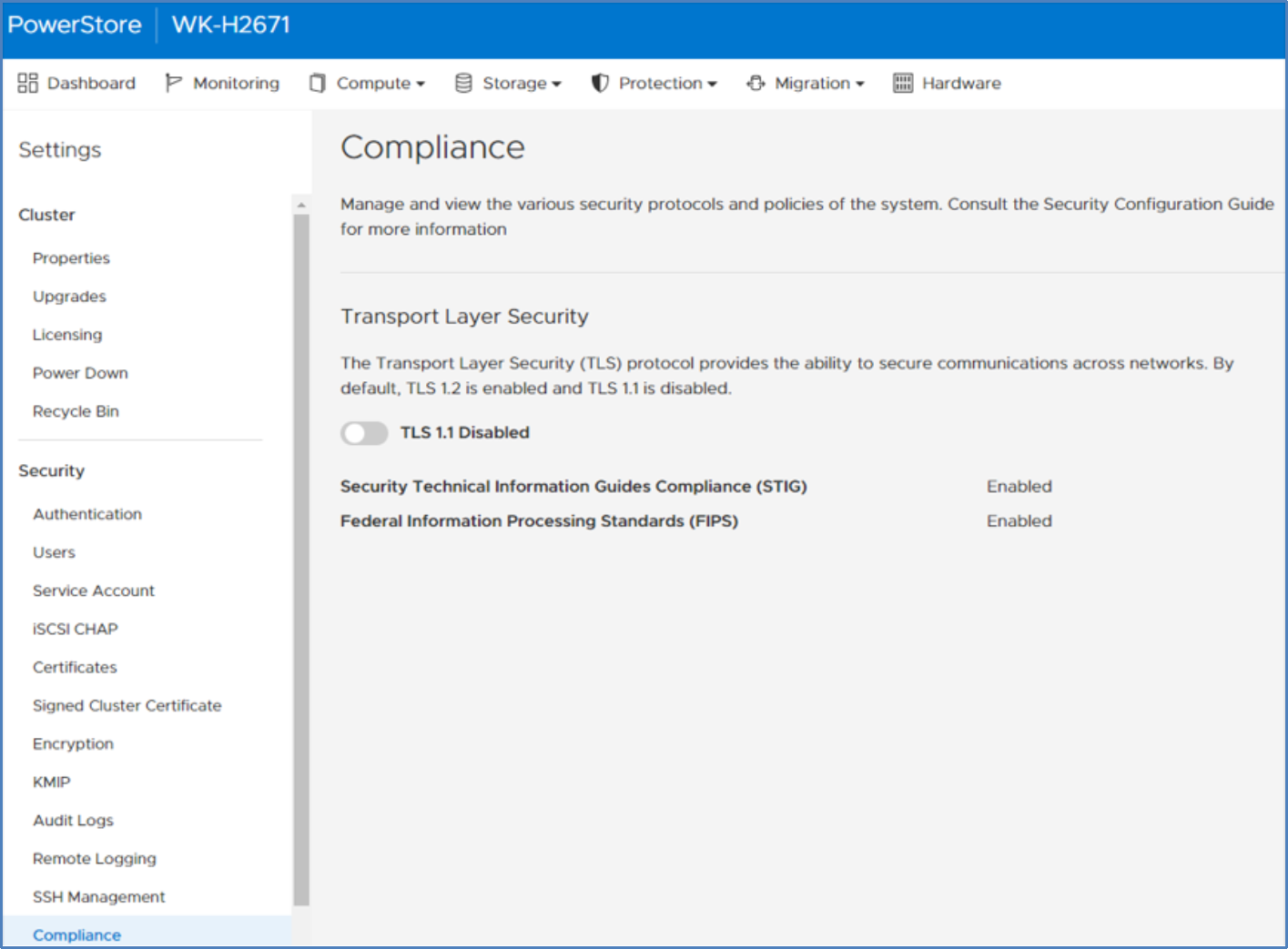This screenshot has width=1288, height=949.
Task: Open cluster Properties settings
Action: (71, 258)
